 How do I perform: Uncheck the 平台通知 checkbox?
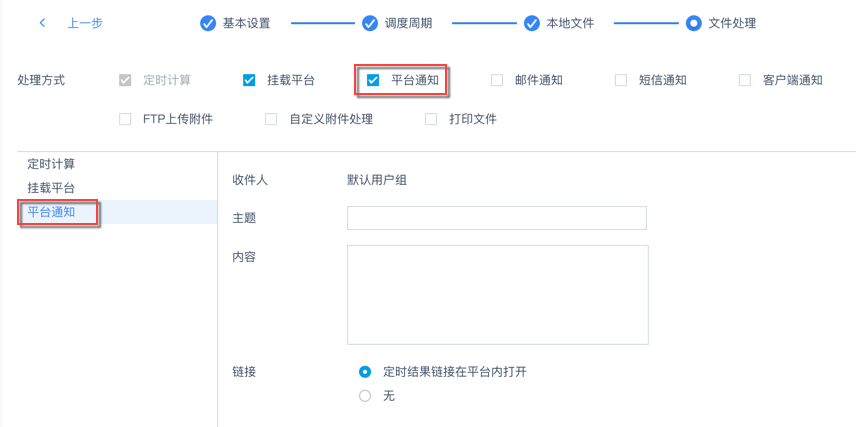click(x=373, y=80)
